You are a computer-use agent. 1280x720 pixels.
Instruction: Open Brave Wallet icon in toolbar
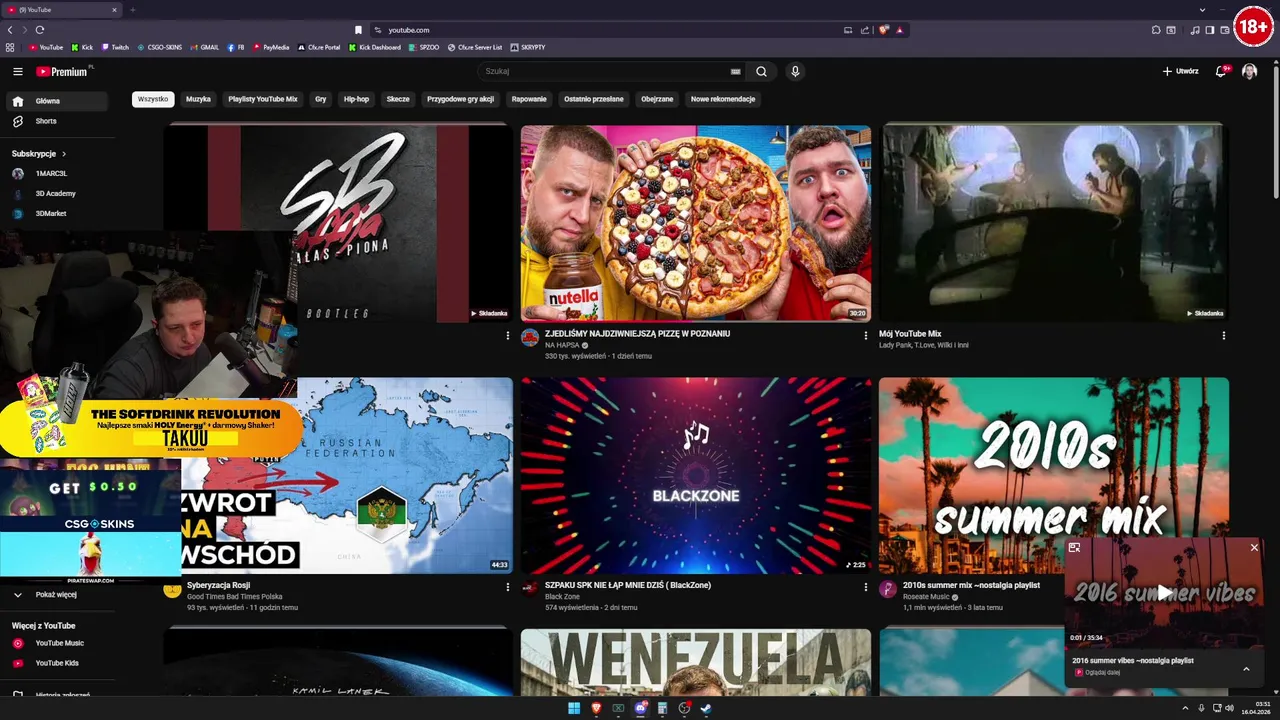1224,30
